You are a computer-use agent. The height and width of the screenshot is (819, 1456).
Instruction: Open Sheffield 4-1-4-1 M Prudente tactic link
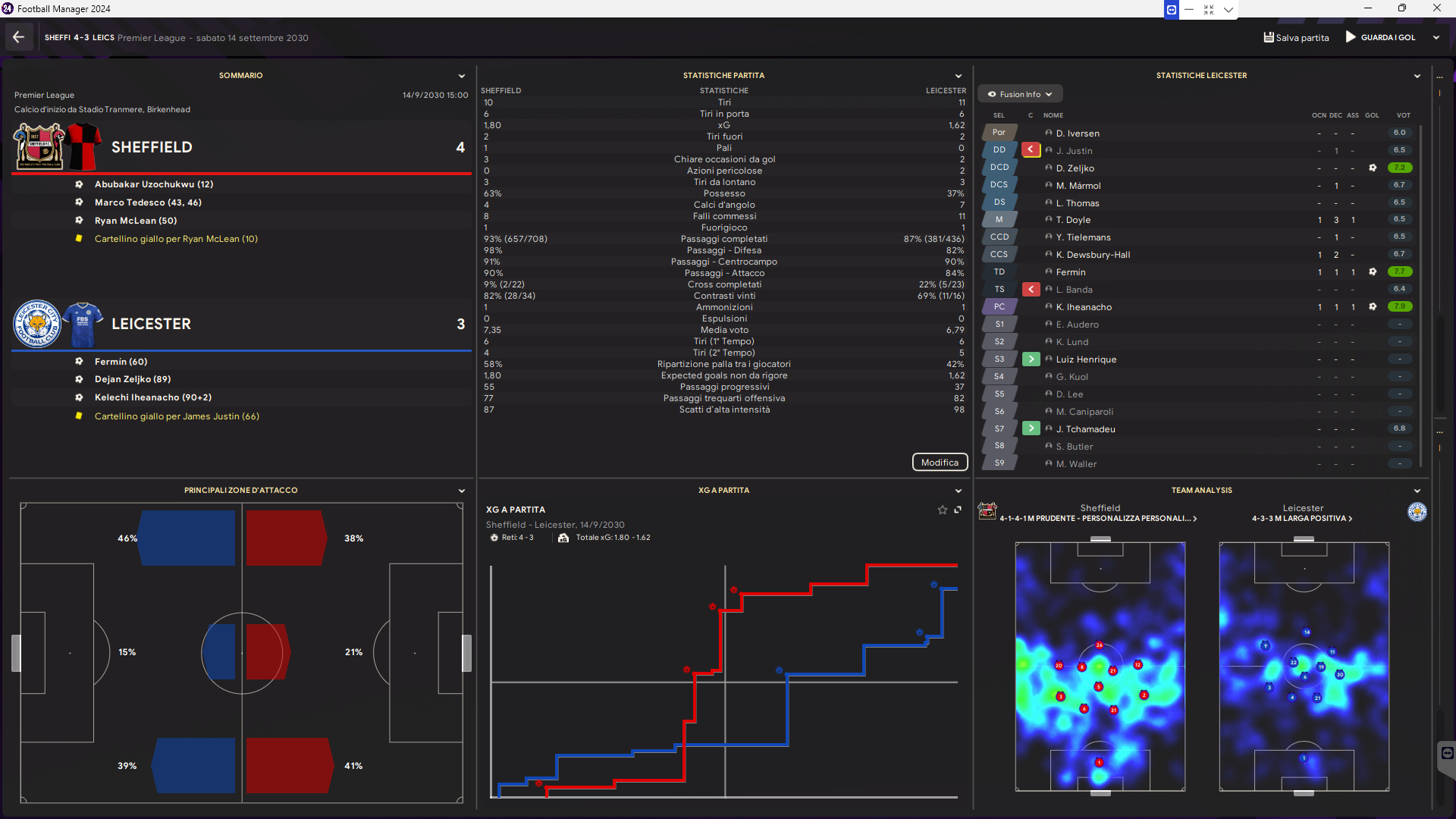[x=1097, y=519]
